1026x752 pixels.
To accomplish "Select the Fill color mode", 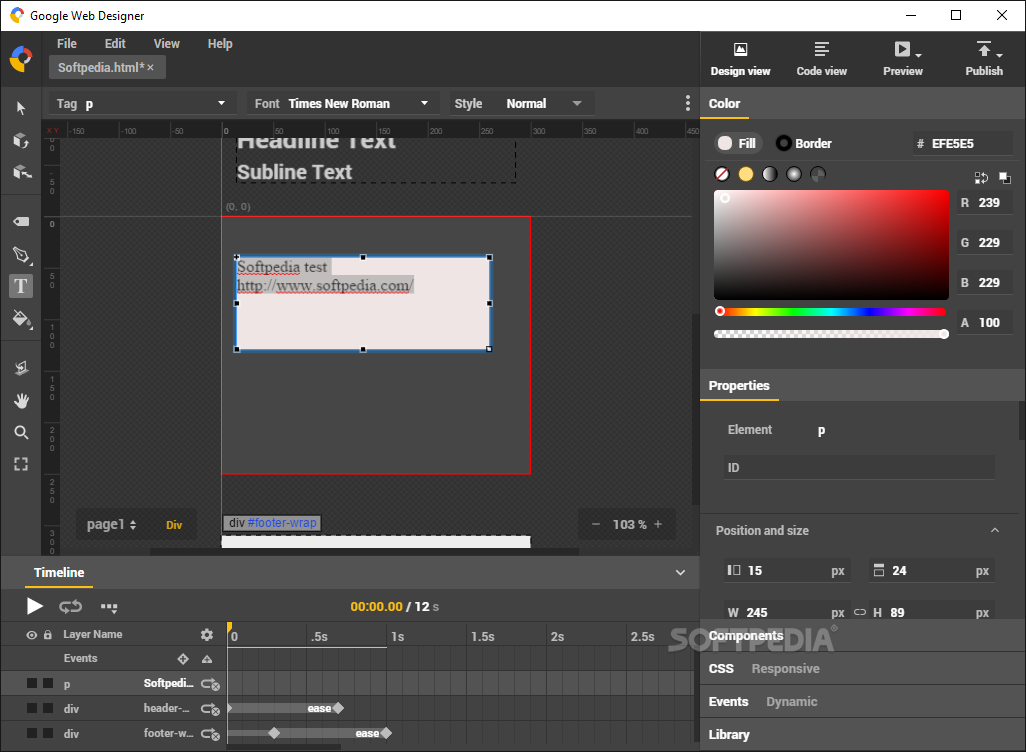I will coord(737,143).
